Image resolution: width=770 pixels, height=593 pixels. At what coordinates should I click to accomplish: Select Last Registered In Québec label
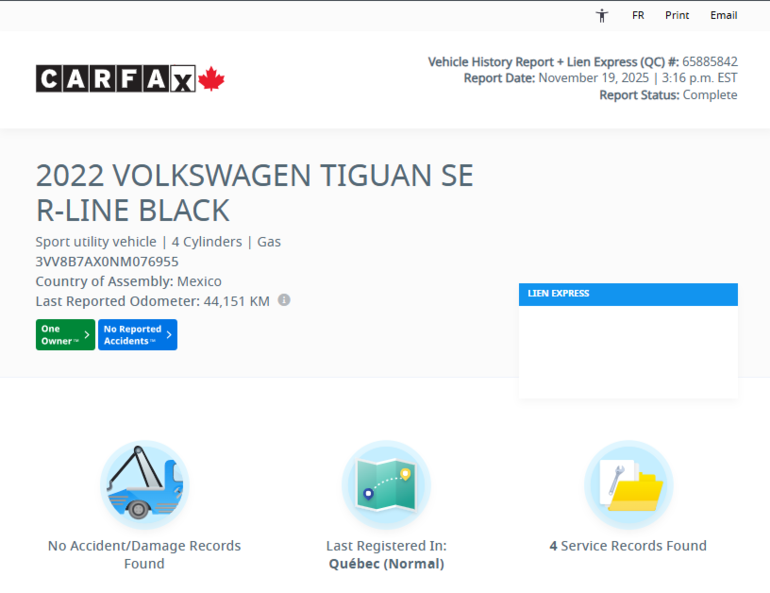(386, 554)
